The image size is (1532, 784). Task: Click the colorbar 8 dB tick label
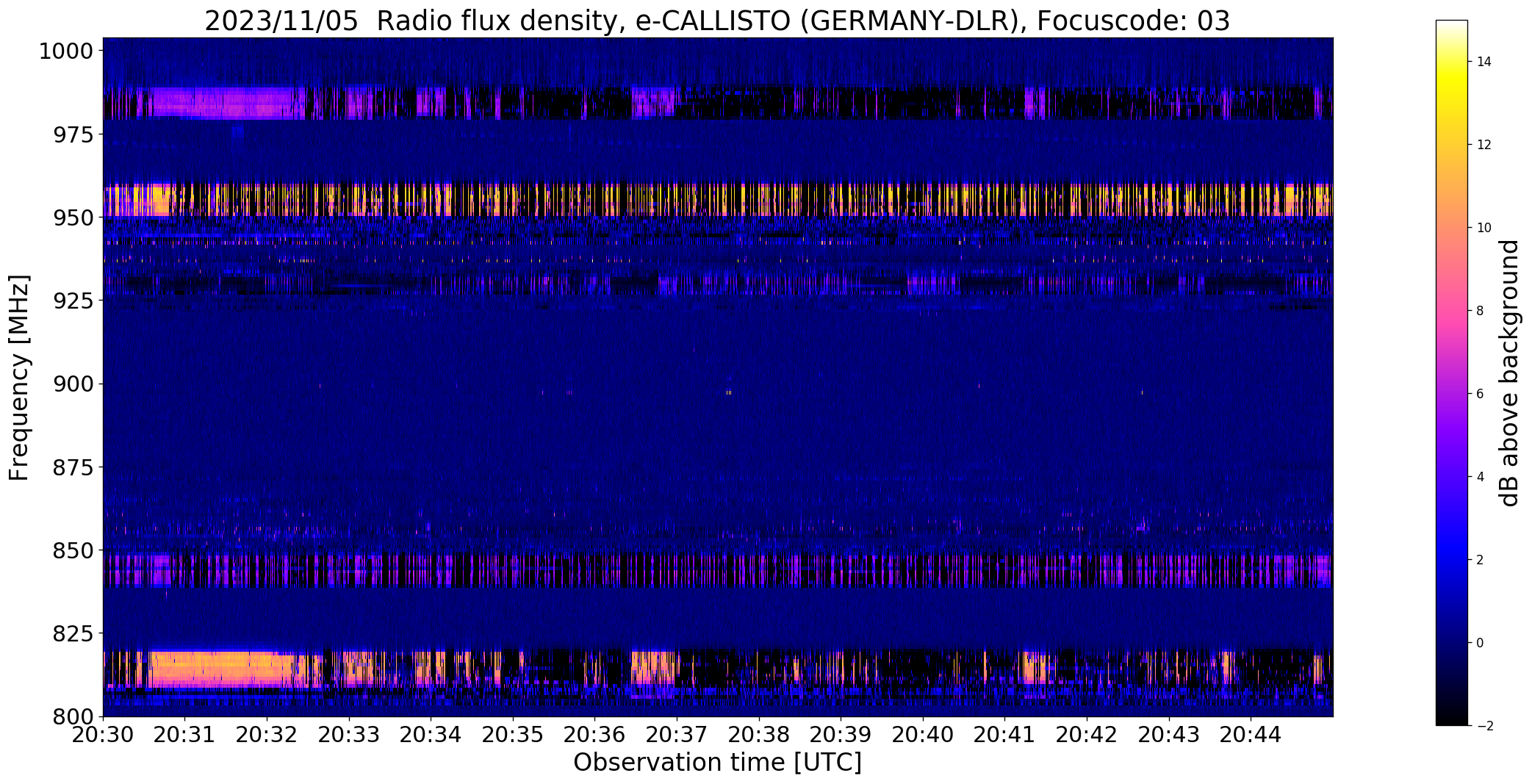point(1481,311)
